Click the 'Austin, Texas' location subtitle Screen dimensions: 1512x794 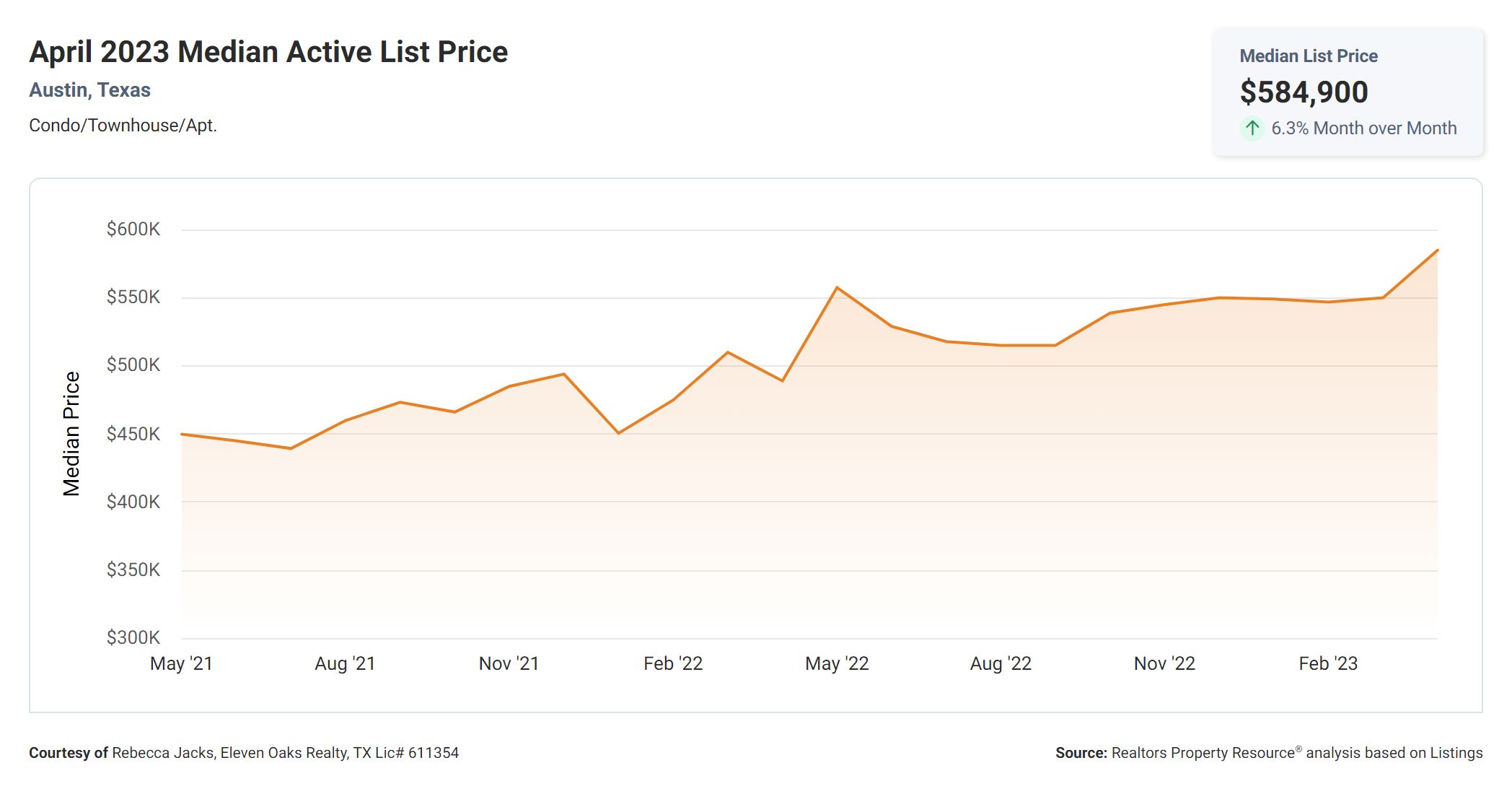click(x=89, y=90)
